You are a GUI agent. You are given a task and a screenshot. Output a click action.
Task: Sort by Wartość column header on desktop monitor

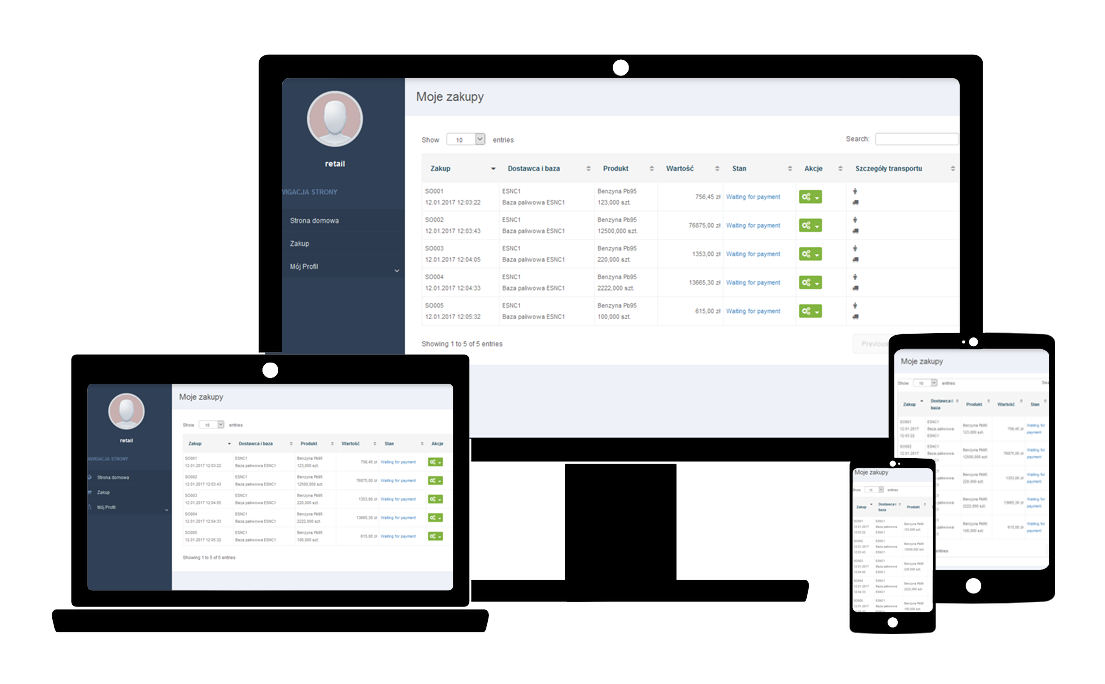[x=680, y=169]
